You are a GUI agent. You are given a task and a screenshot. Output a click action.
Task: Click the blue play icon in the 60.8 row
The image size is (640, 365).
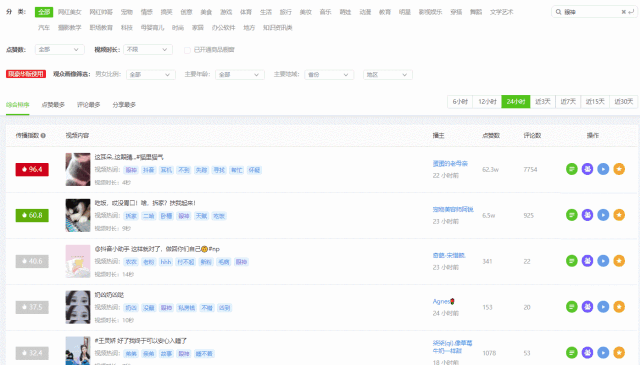(603, 215)
